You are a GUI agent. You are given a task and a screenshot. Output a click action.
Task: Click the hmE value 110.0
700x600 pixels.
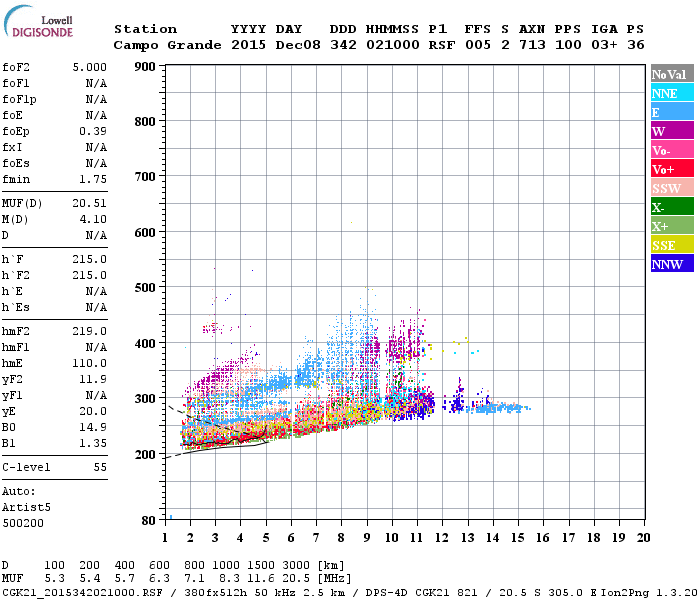coord(90,363)
